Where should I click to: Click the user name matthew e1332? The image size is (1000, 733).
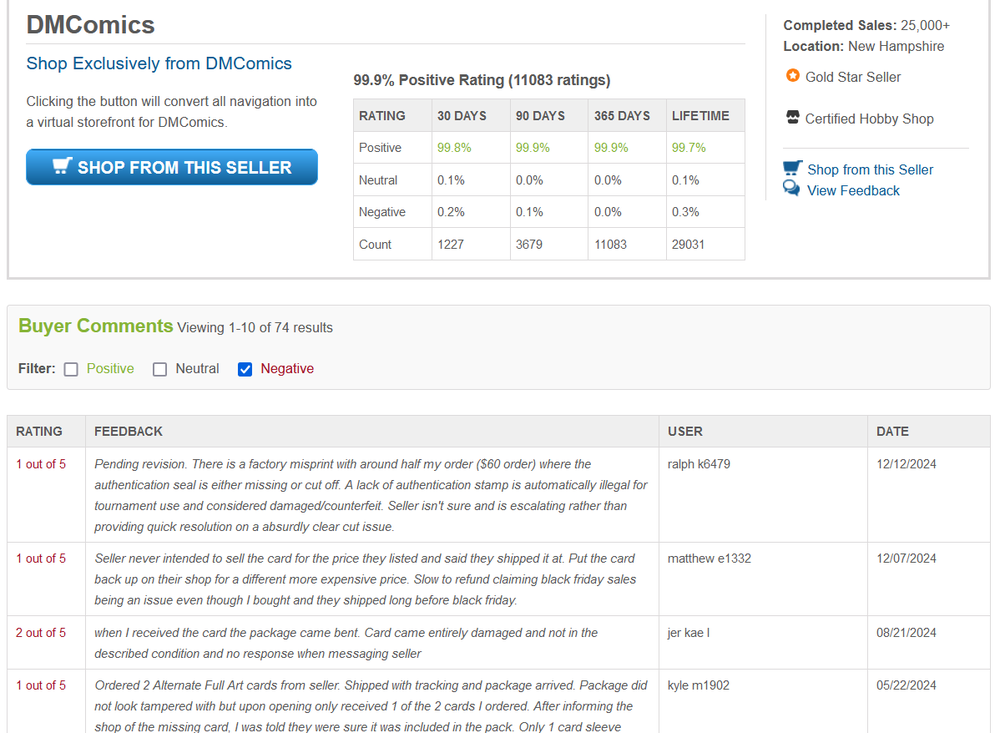coord(709,559)
